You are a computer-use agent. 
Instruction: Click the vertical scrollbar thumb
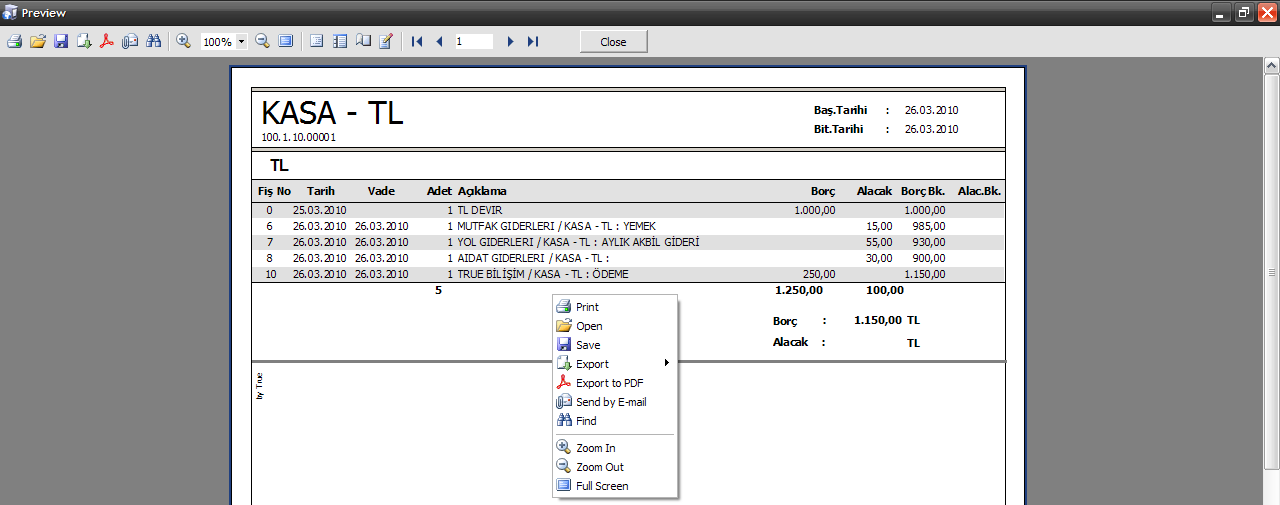[x=1271, y=273]
